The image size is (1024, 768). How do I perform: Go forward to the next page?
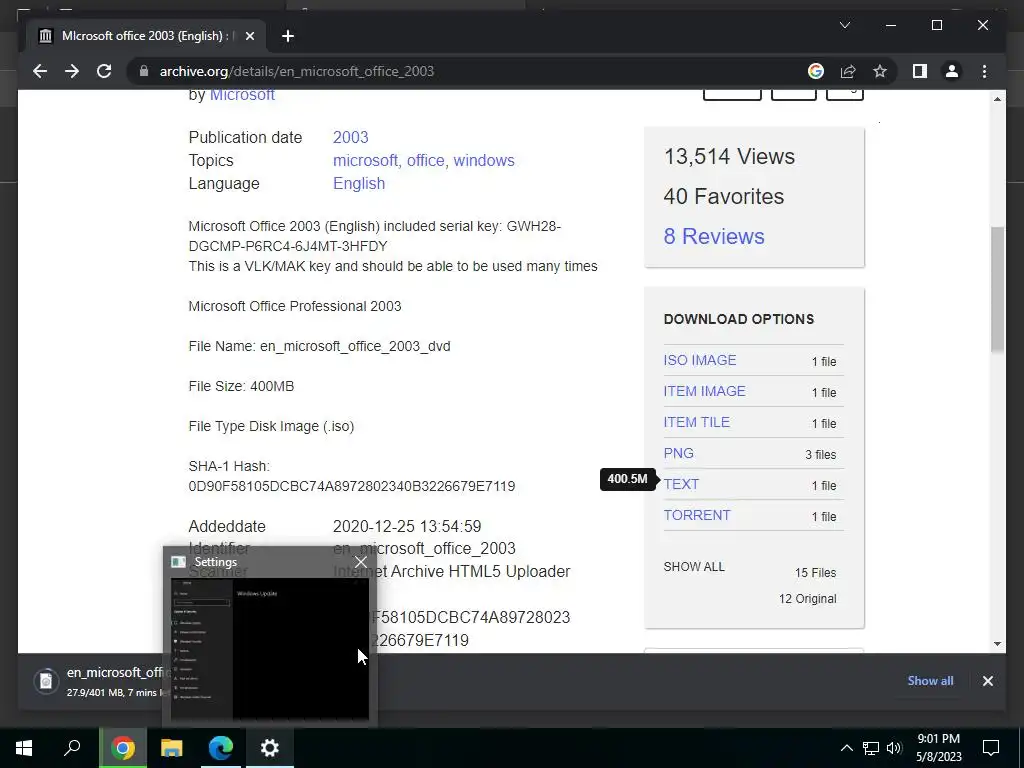tap(72, 71)
